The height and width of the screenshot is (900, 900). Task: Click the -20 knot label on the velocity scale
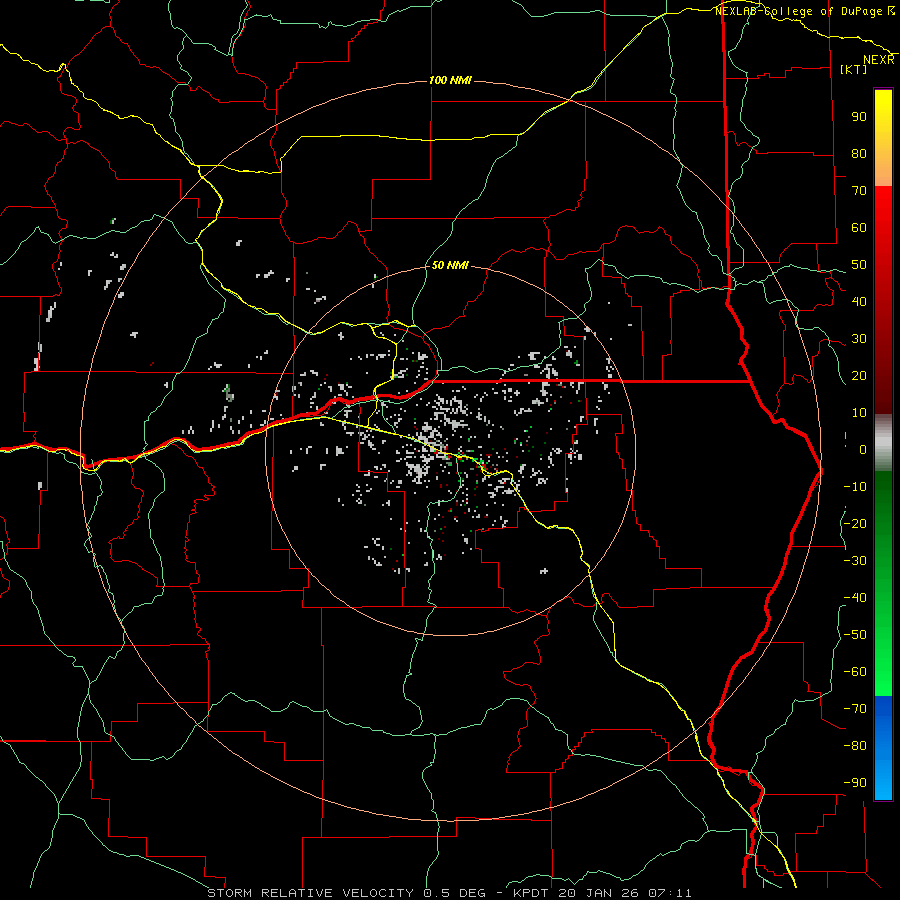[x=855, y=523]
